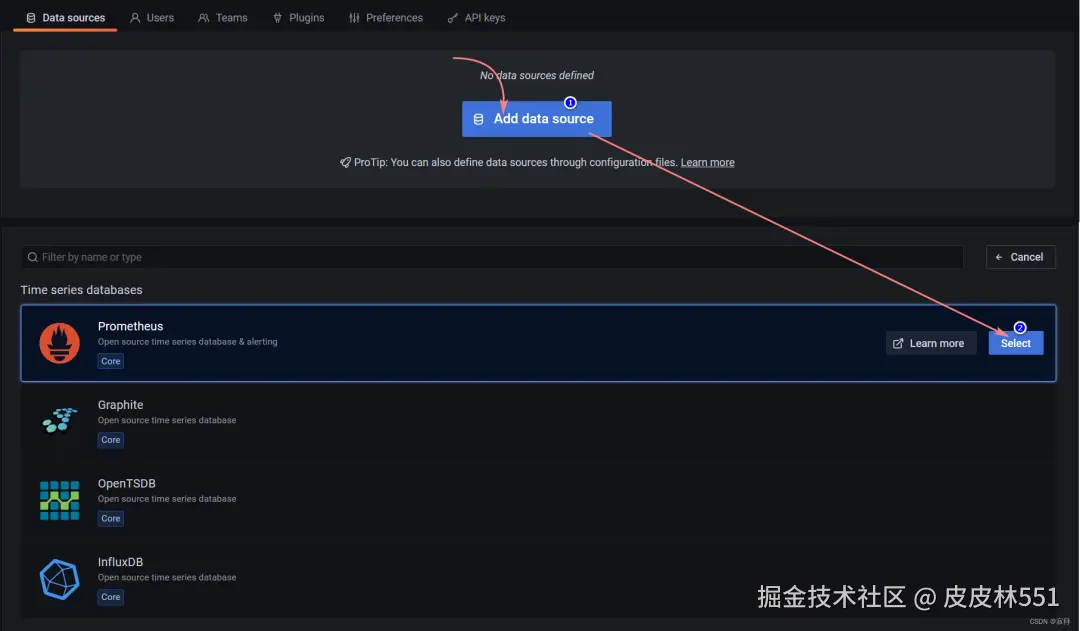1080x631 pixels.
Task: Click the back arrow icon in Cancel
Action: [x=999, y=257]
